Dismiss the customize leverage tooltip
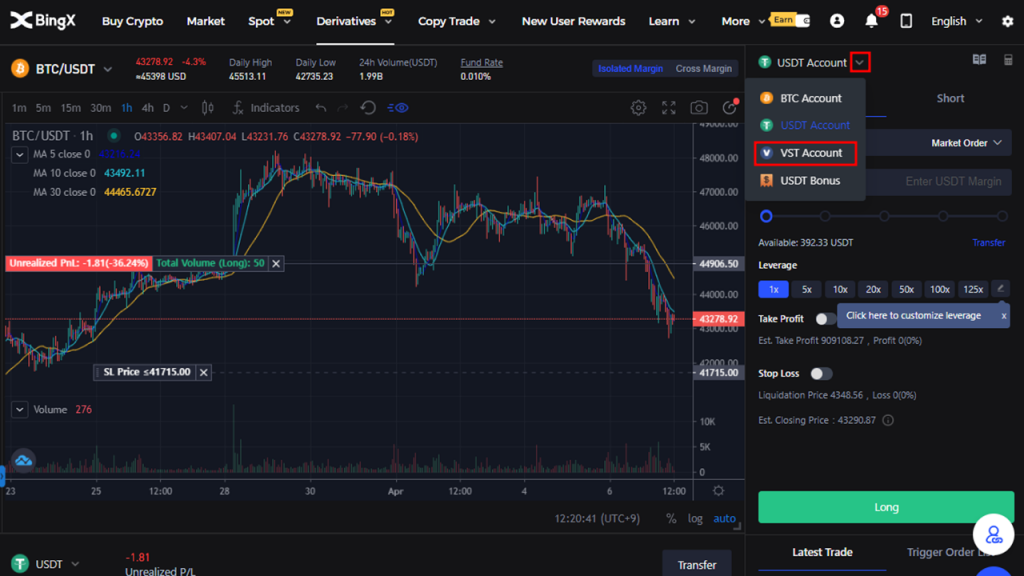The image size is (1024, 576). point(1004,316)
